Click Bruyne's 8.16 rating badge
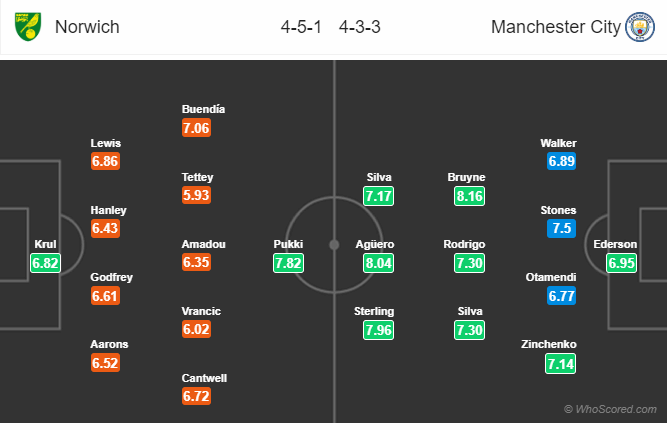The image size is (667, 423). (x=469, y=196)
